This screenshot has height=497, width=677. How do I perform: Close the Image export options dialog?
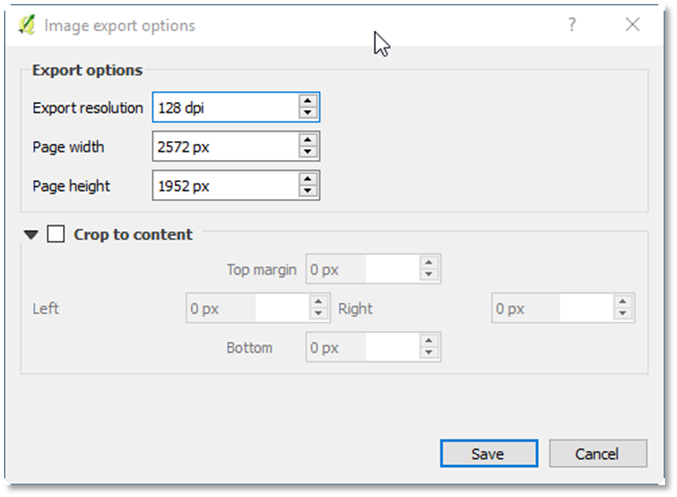632,25
